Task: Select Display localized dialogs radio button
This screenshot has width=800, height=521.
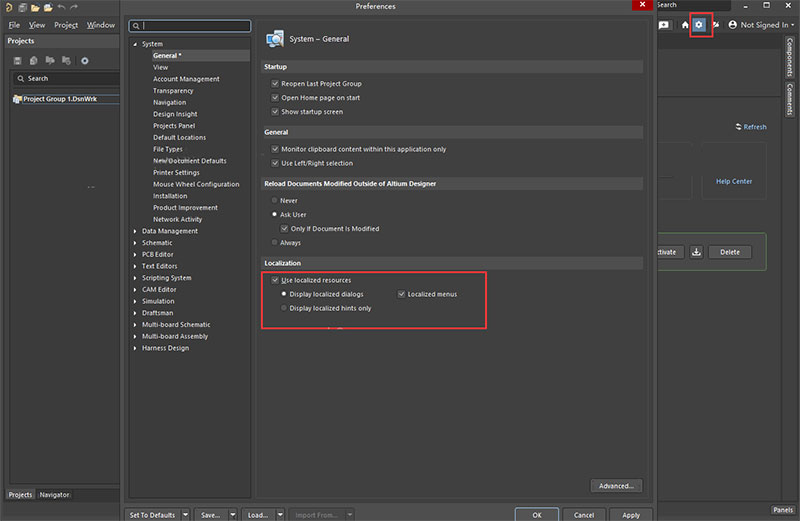Action: (x=284, y=294)
